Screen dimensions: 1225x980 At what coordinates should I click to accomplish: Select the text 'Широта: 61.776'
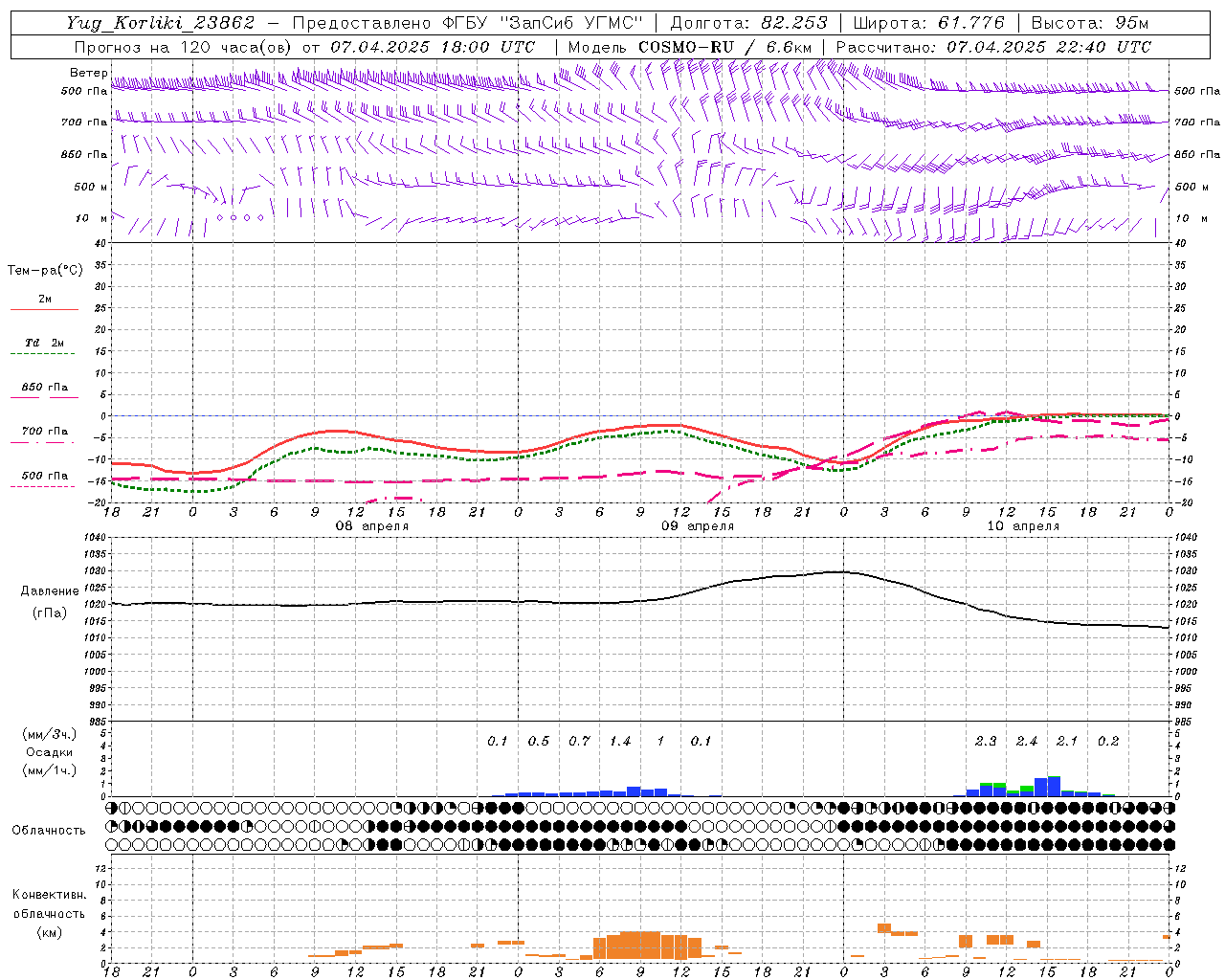pyautogui.click(x=928, y=23)
